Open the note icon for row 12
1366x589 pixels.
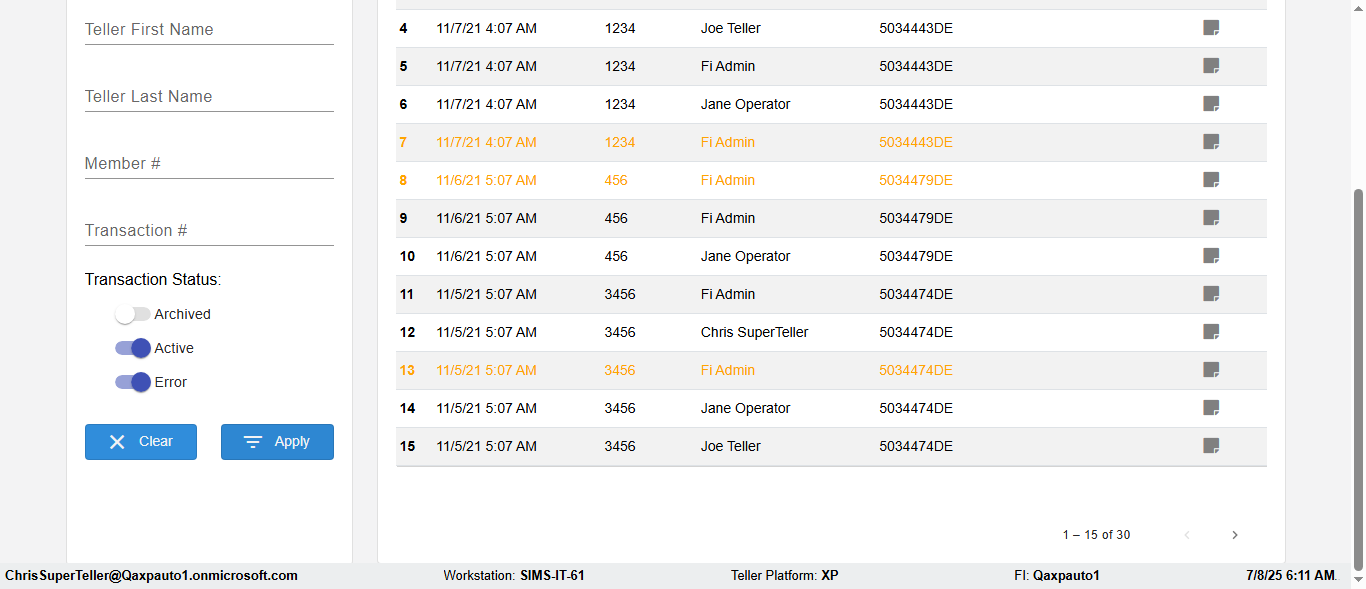point(1211,332)
